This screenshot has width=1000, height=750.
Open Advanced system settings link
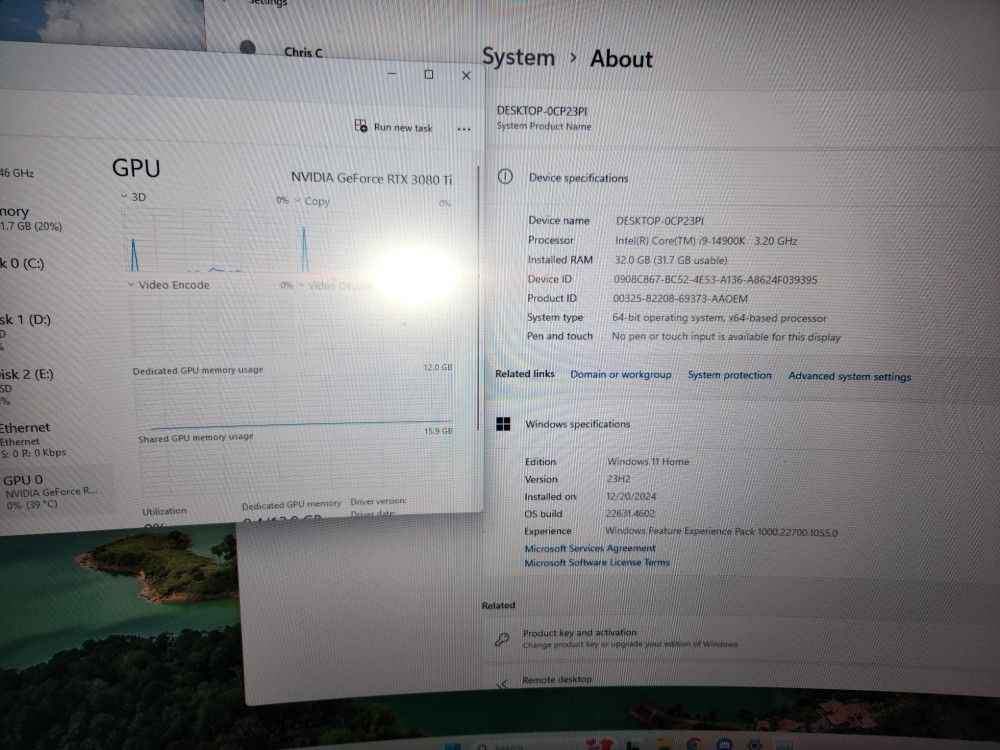tap(849, 376)
